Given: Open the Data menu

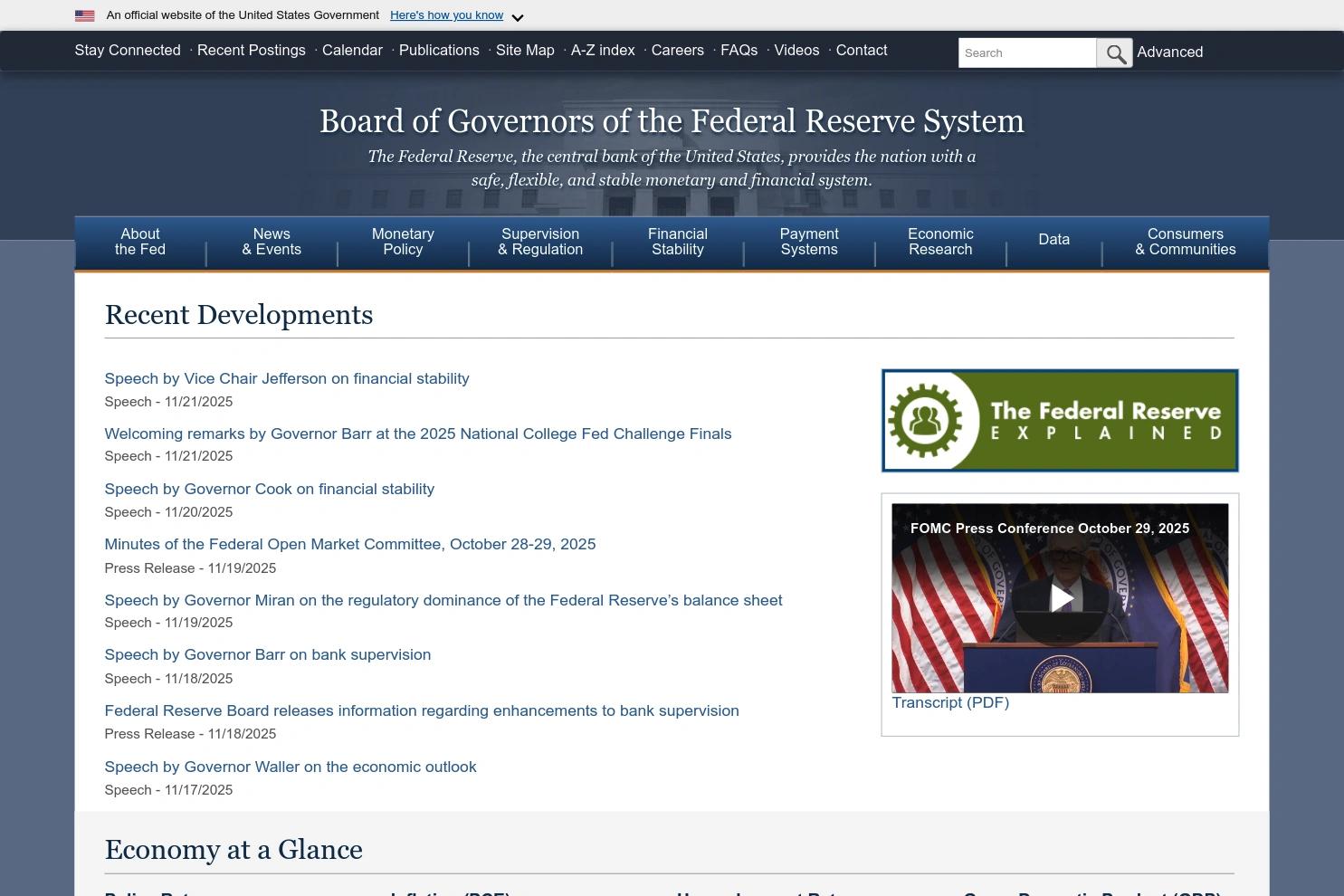Looking at the screenshot, I should click(1053, 240).
